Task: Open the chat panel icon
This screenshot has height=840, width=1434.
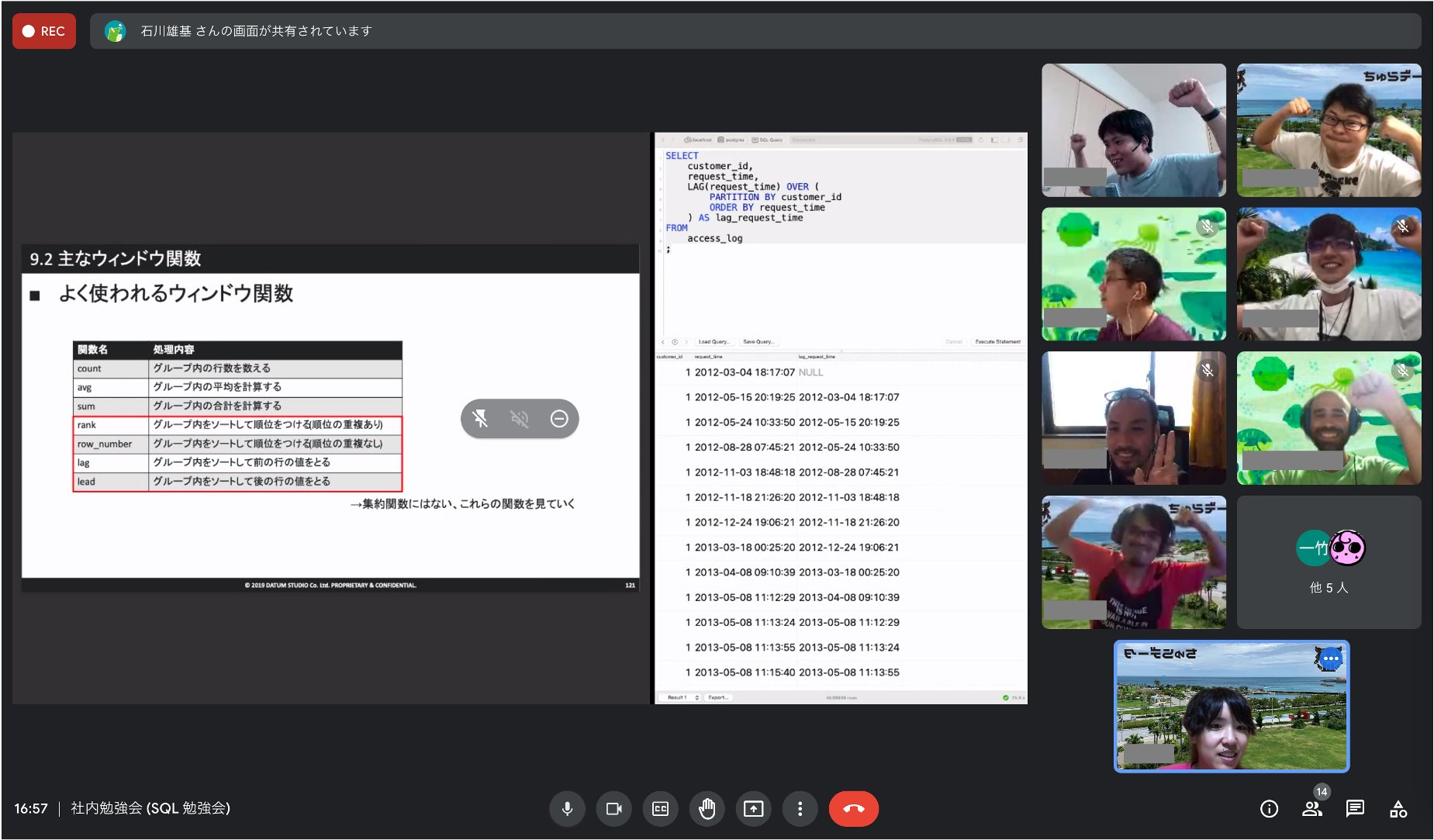Action: click(x=1355, y=809)
